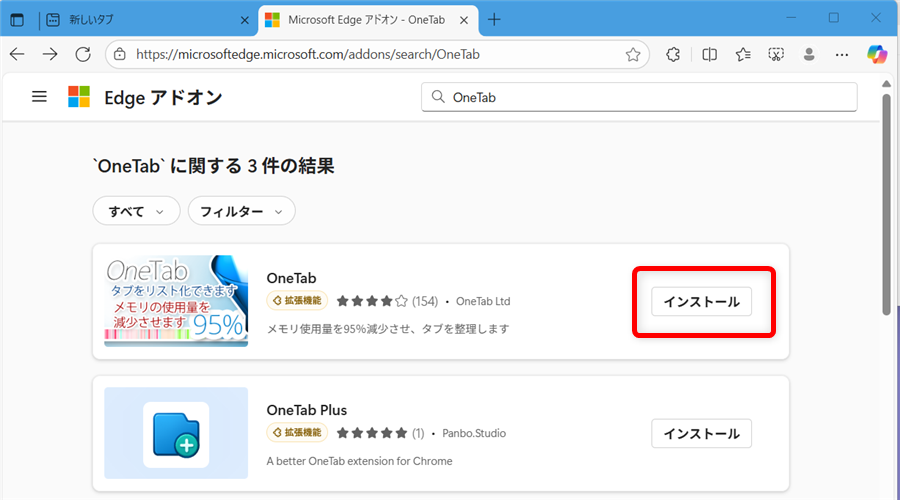The height and width of the screenshot is (500, 900).
Task: Open the profile account icon
Action: (x=809, y=55)
